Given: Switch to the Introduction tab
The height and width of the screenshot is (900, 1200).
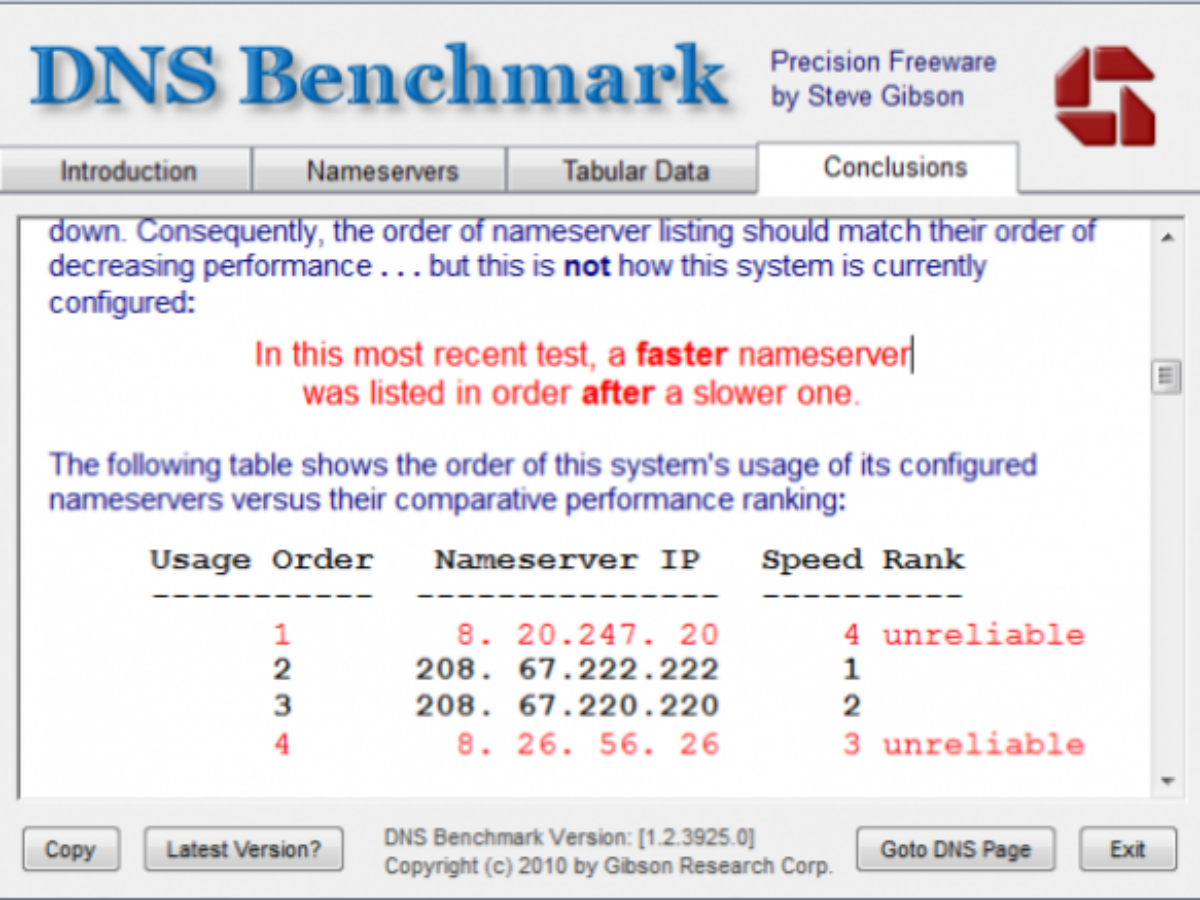Looking at the screenshot, I should click(x=127, y=170).
